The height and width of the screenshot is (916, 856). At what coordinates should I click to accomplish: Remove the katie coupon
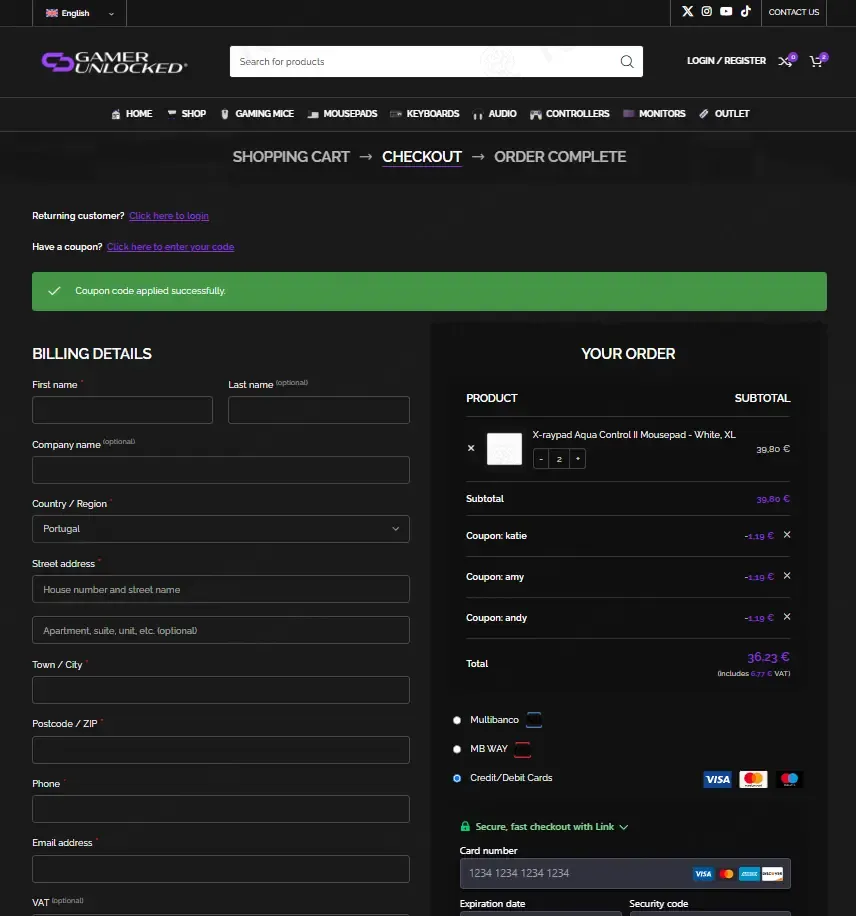tap(787, 535)
